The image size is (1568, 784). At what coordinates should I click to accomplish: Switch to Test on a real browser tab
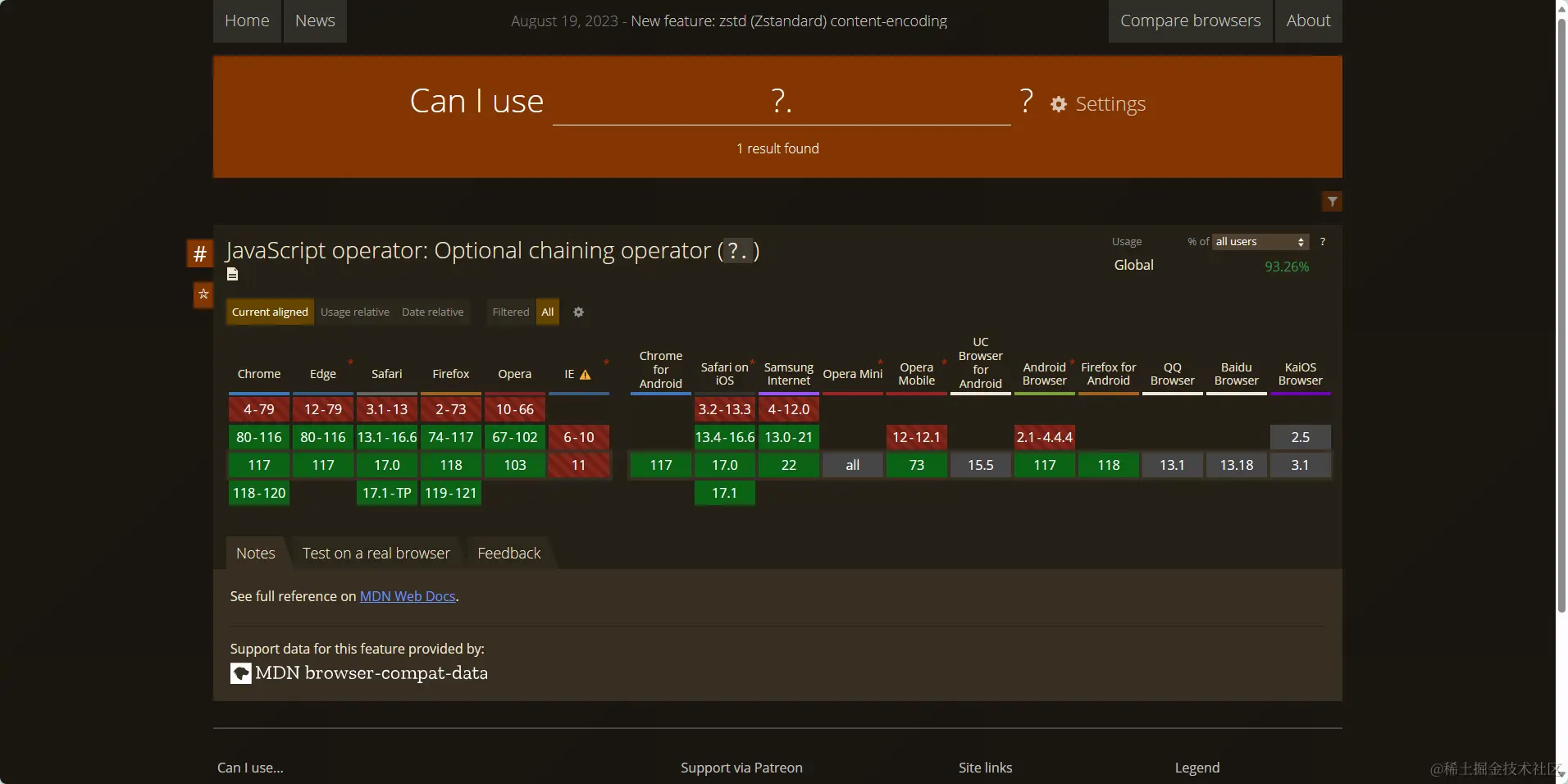tap(376, 554)
